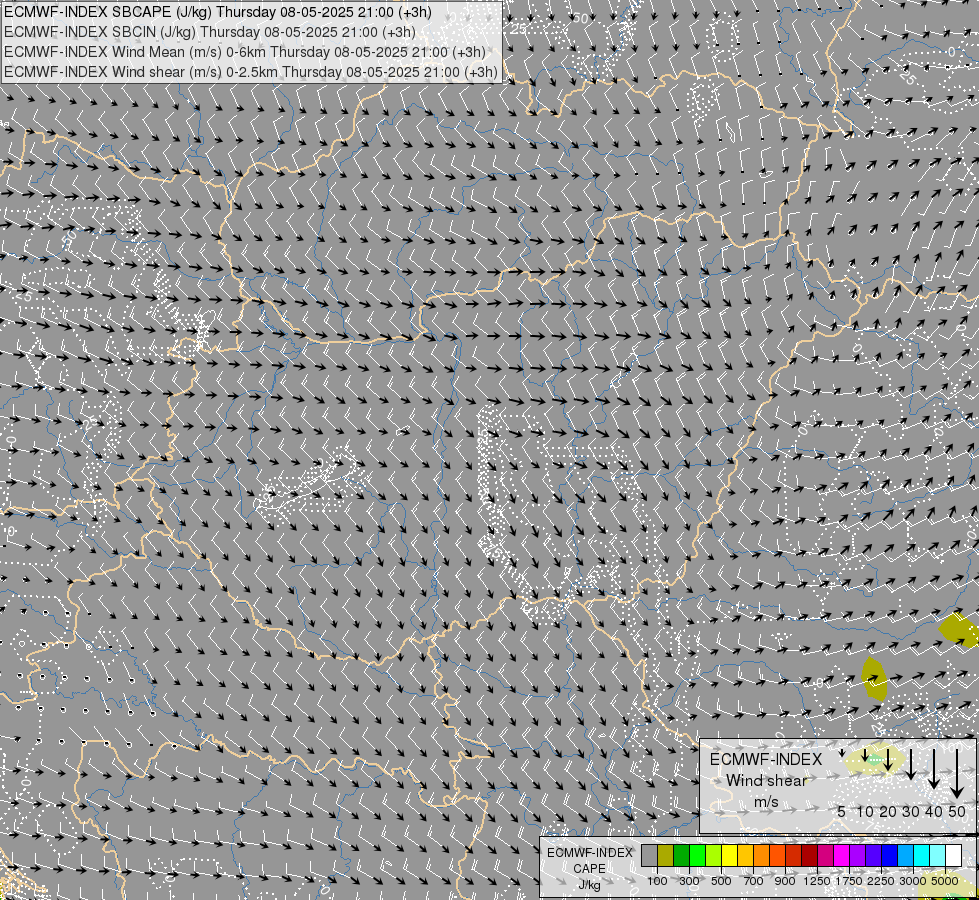Pick the indigo violet CAPE swatch

click(x=873, y=855)
